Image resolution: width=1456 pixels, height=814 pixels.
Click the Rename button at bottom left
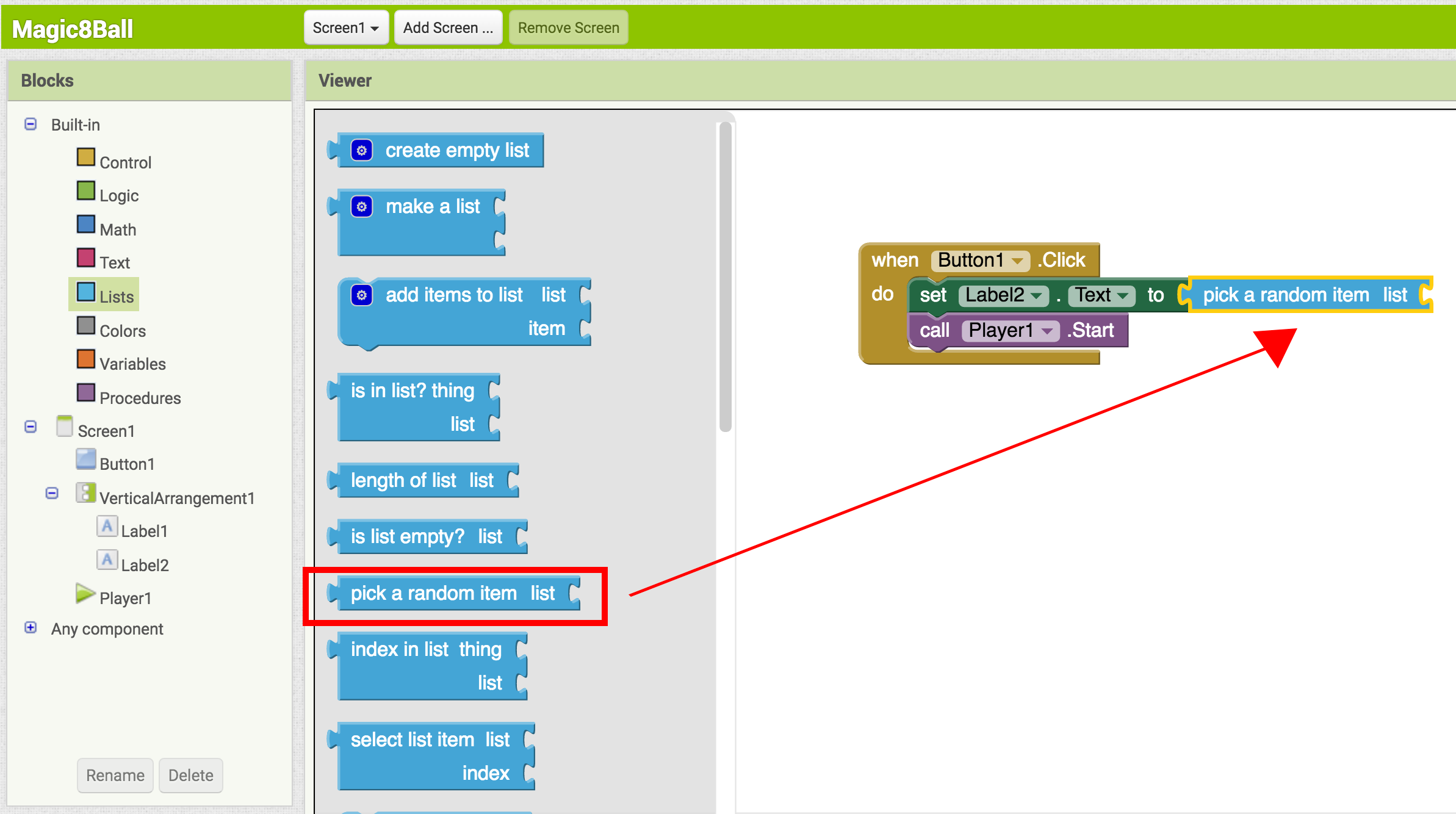[x=115, y=775]
